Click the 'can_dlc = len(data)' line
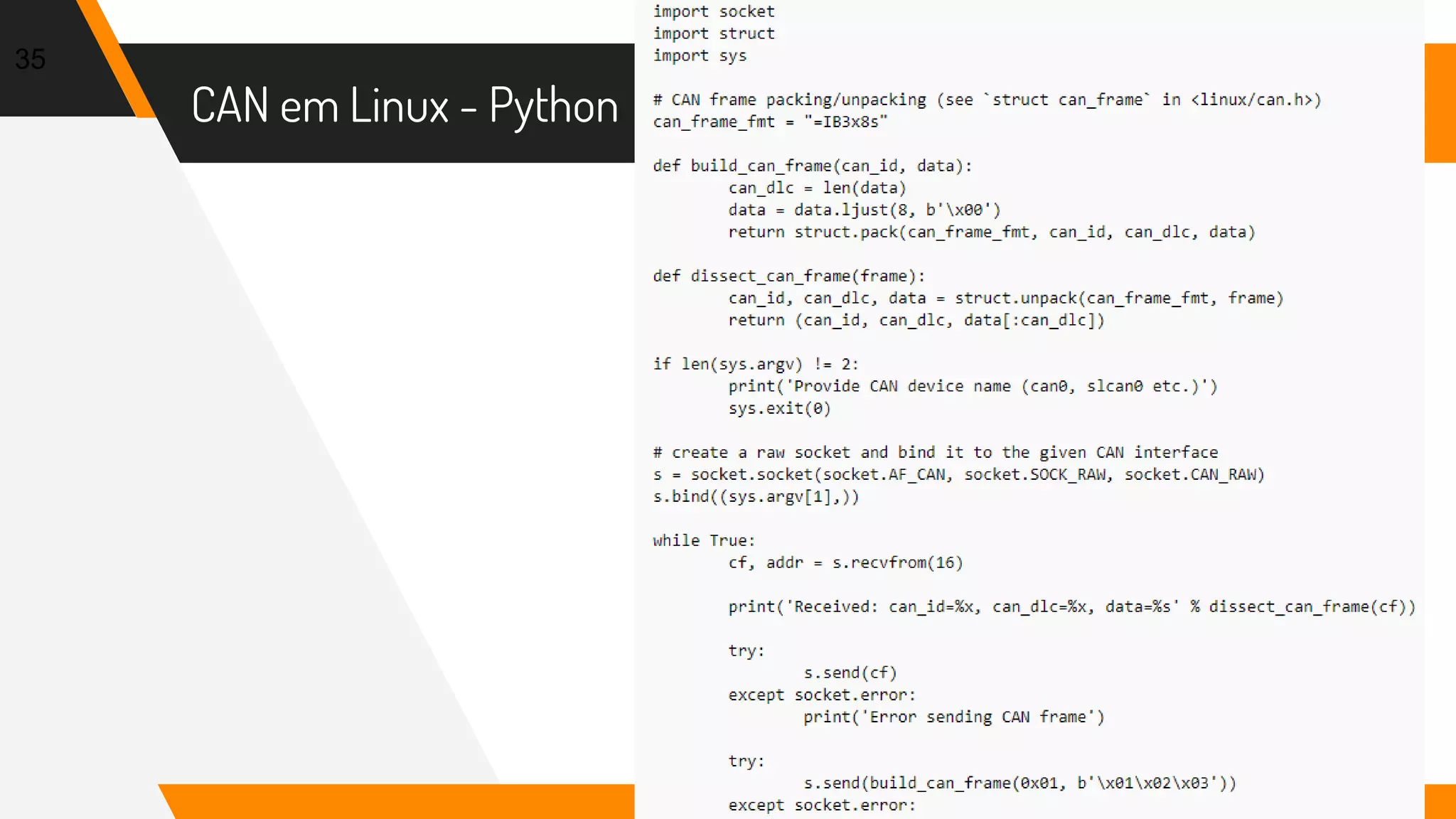 (x=817, y=188)
